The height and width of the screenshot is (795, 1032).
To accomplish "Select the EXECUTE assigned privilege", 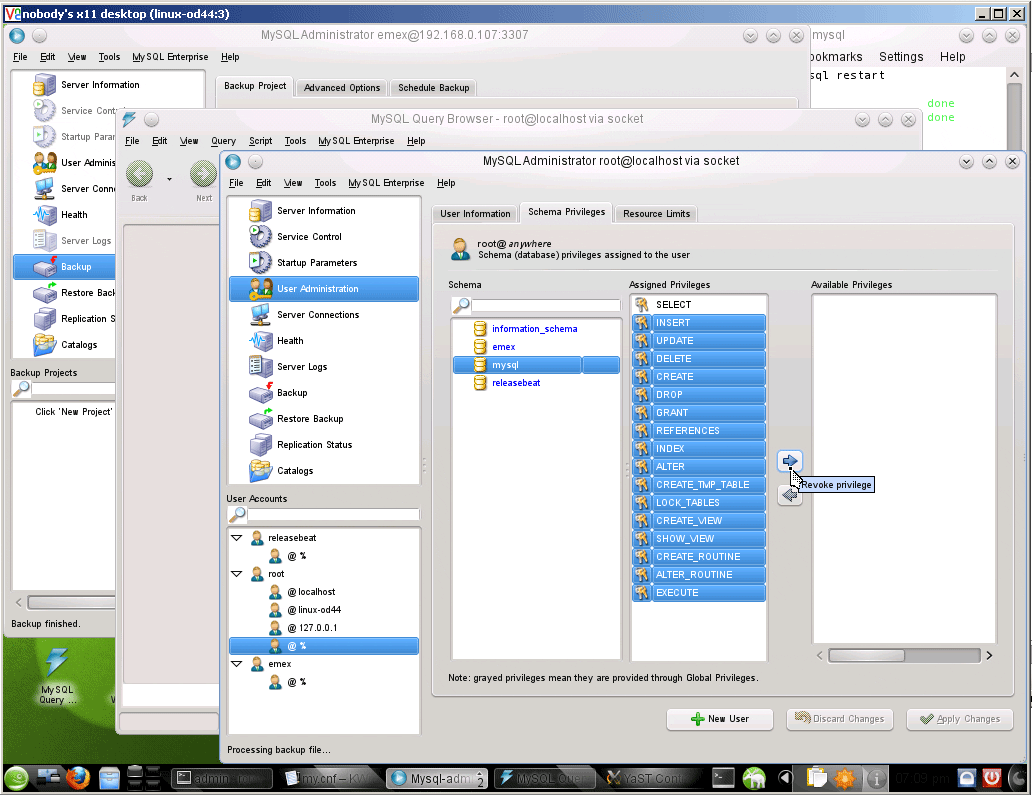I will [x=699, y=592].
